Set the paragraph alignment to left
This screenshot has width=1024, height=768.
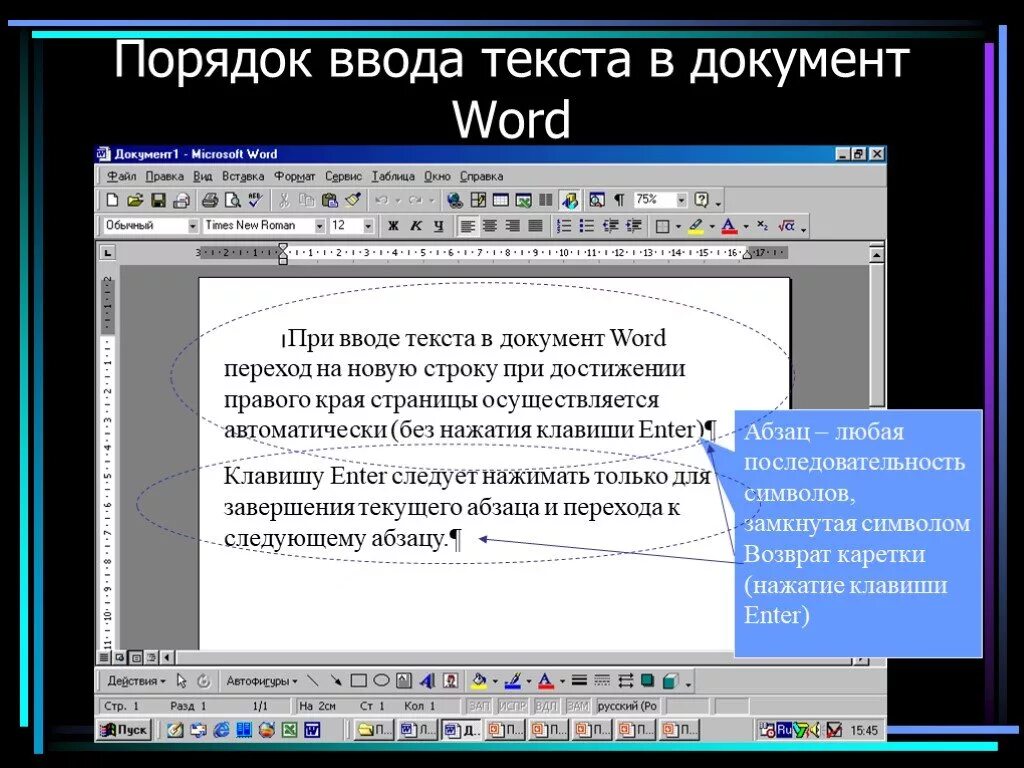tap(467, 226)
